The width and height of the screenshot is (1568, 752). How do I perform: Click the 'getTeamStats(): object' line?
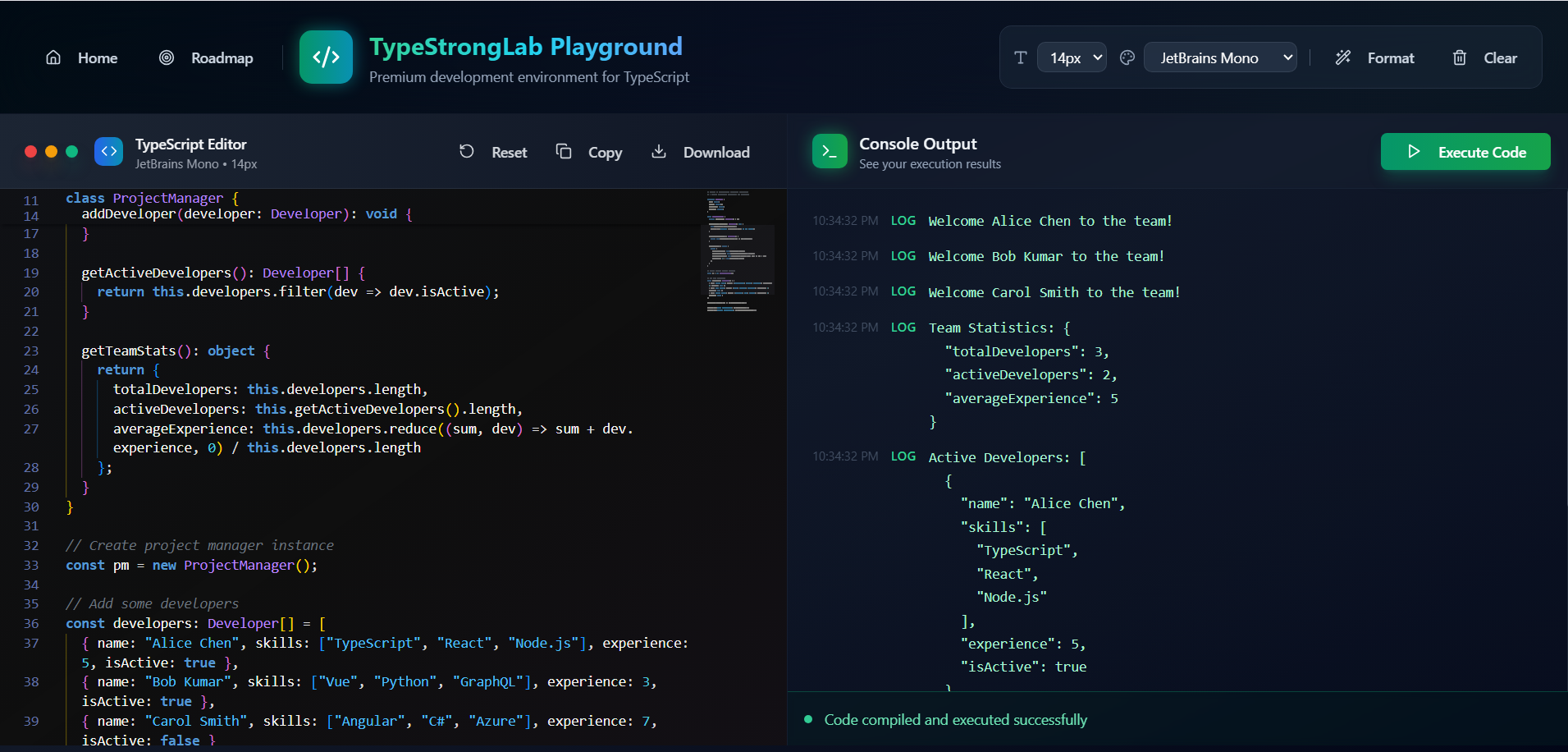[176, 351]
